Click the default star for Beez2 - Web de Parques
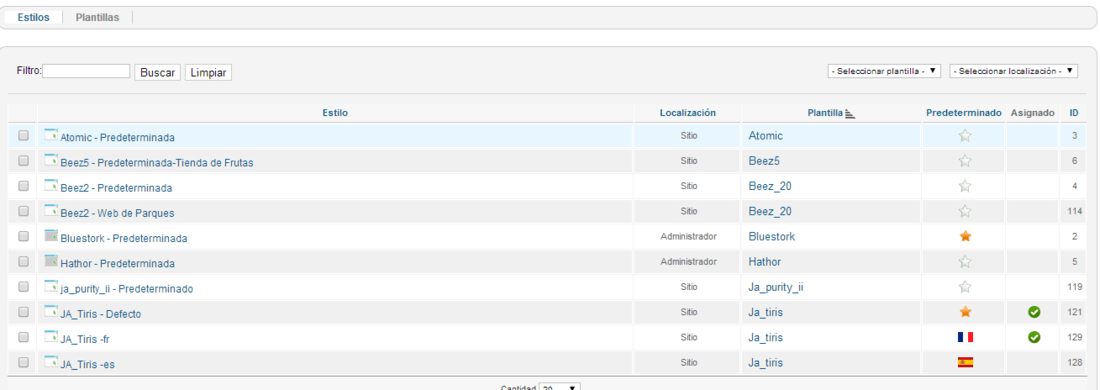This screenshot has height=390, width=1100. tap(965, 211)
